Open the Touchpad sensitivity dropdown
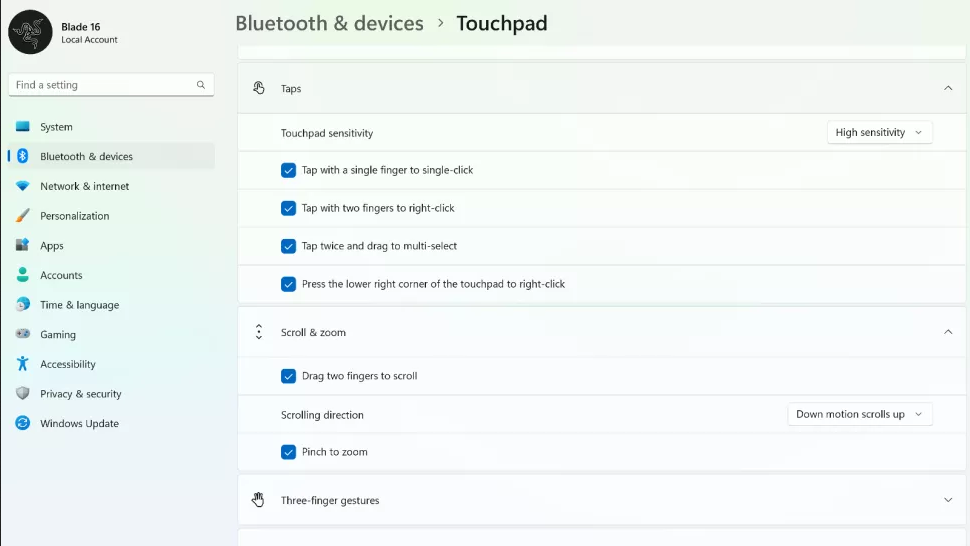Viewport: 970px width, 546px height. pyautogui.click(x=879, y=132)
